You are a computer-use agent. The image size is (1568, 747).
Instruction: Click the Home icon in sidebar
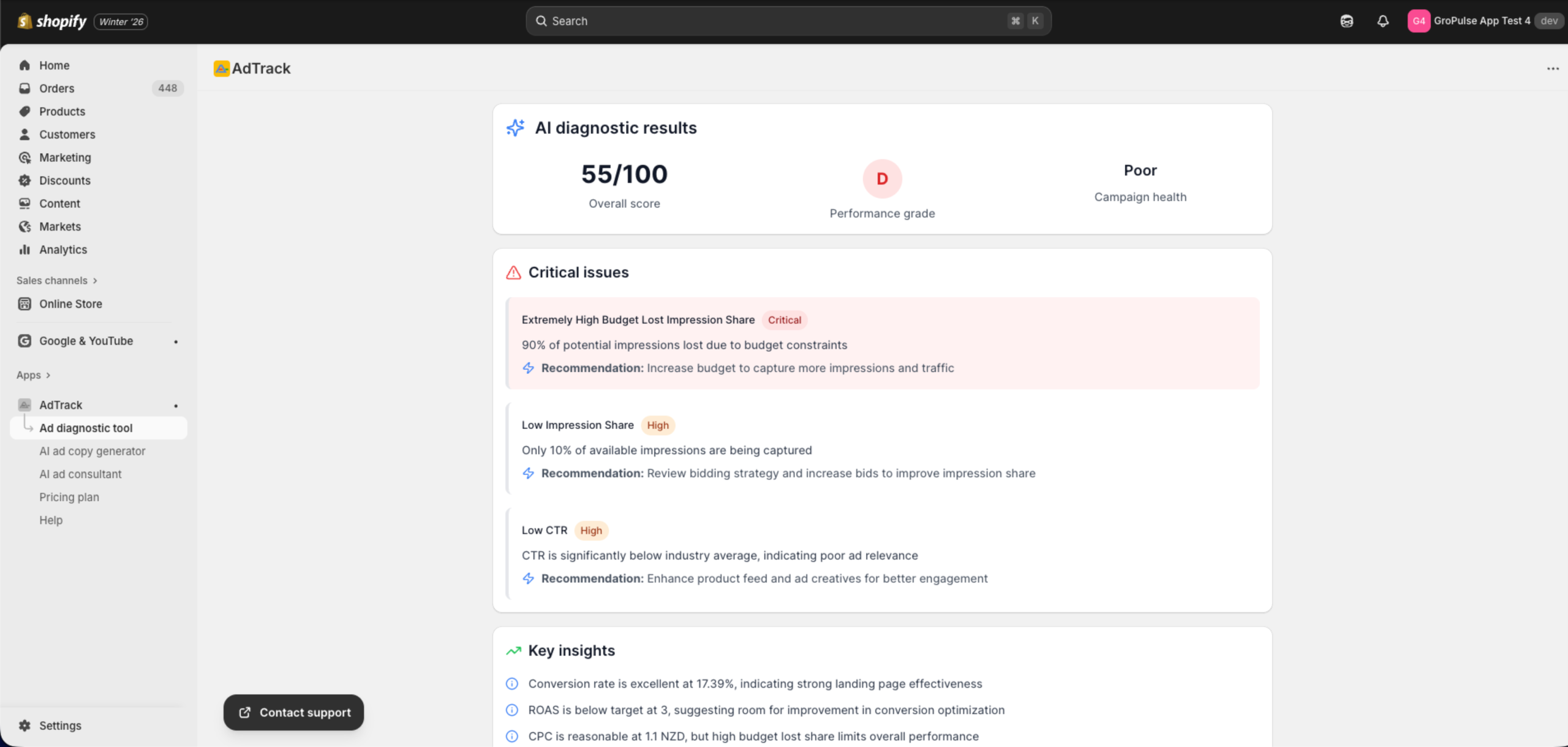(24, 66)
